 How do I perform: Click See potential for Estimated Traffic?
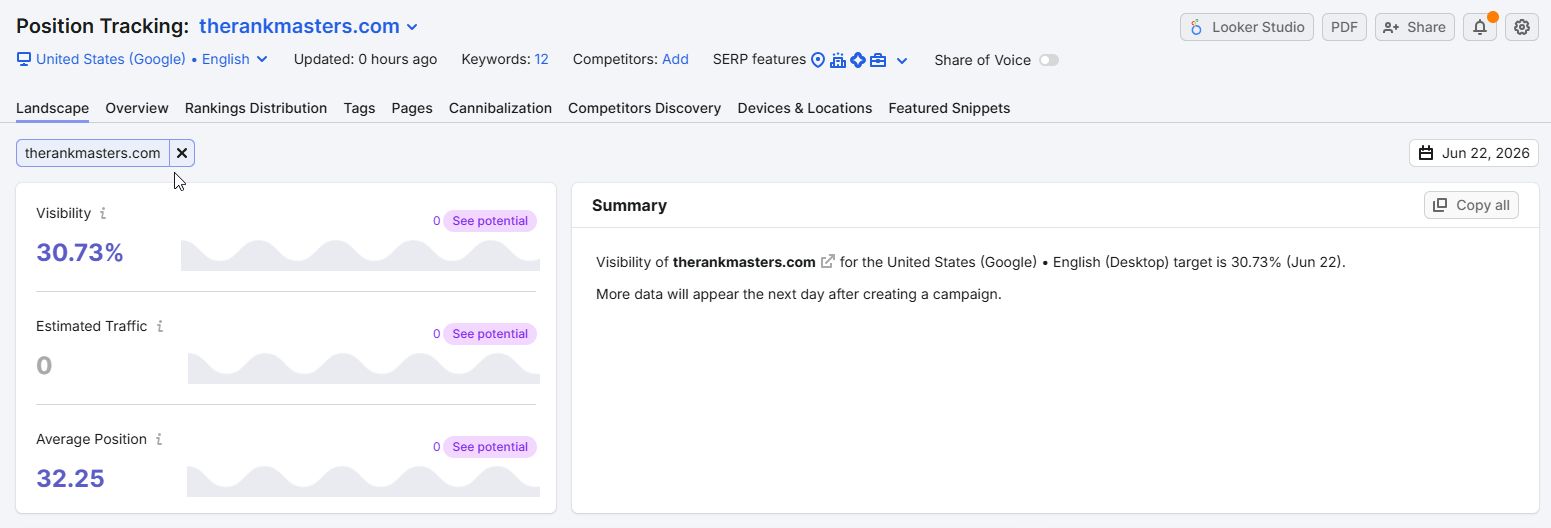490,334
